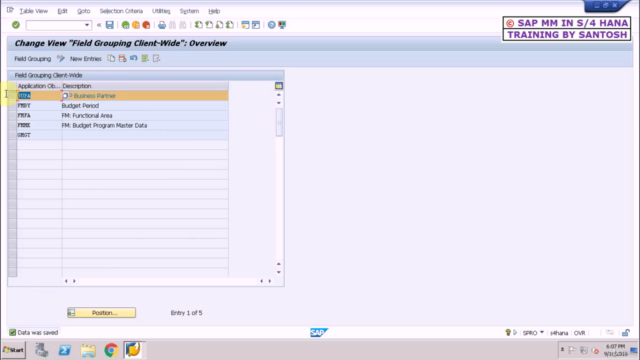This screenshot has width=640, height=360.
Task: Click the Select All icon
Action: 145,59
